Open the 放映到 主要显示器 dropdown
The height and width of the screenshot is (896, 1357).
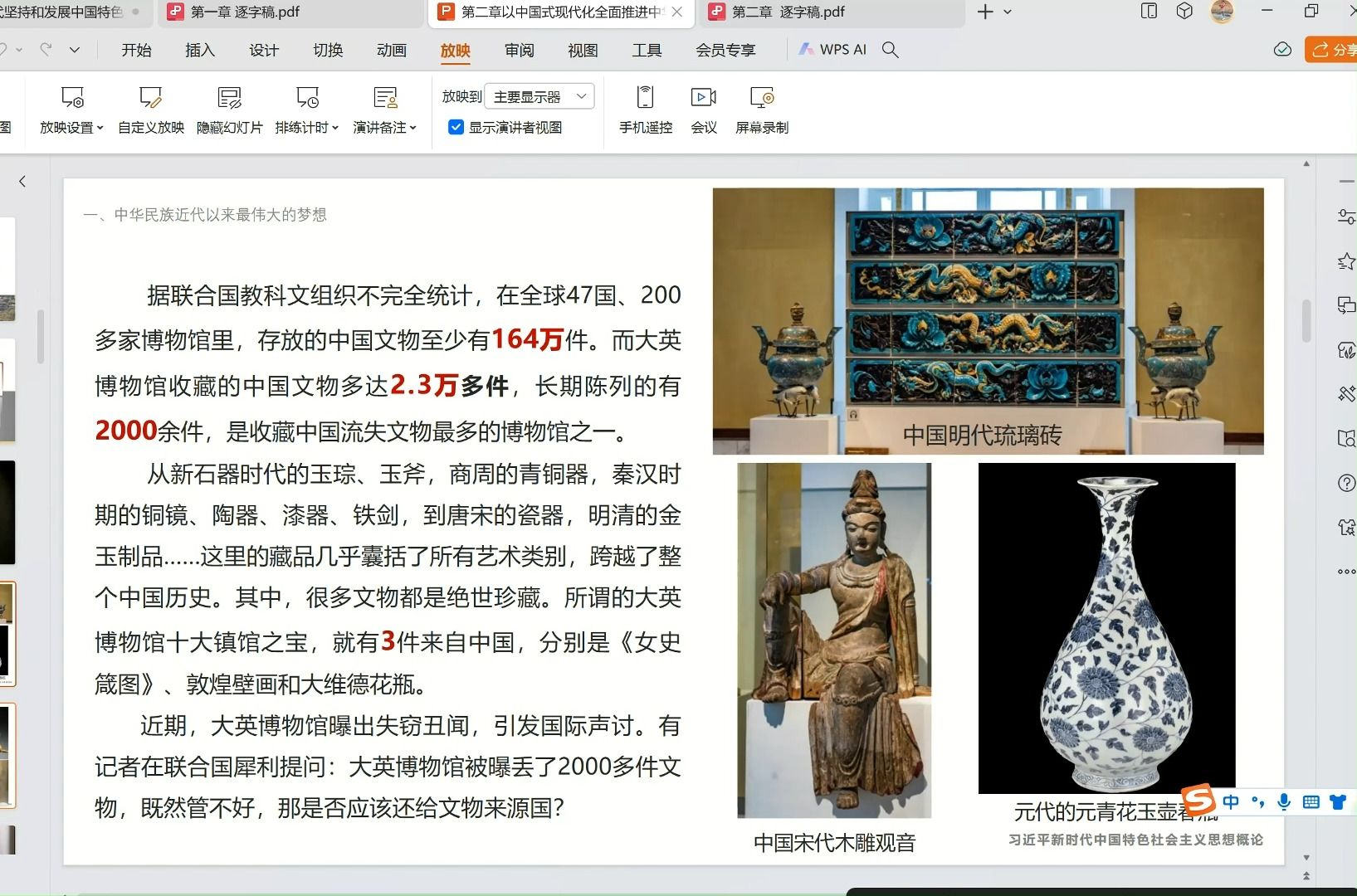pyautogui.click(x=539, y=97)
